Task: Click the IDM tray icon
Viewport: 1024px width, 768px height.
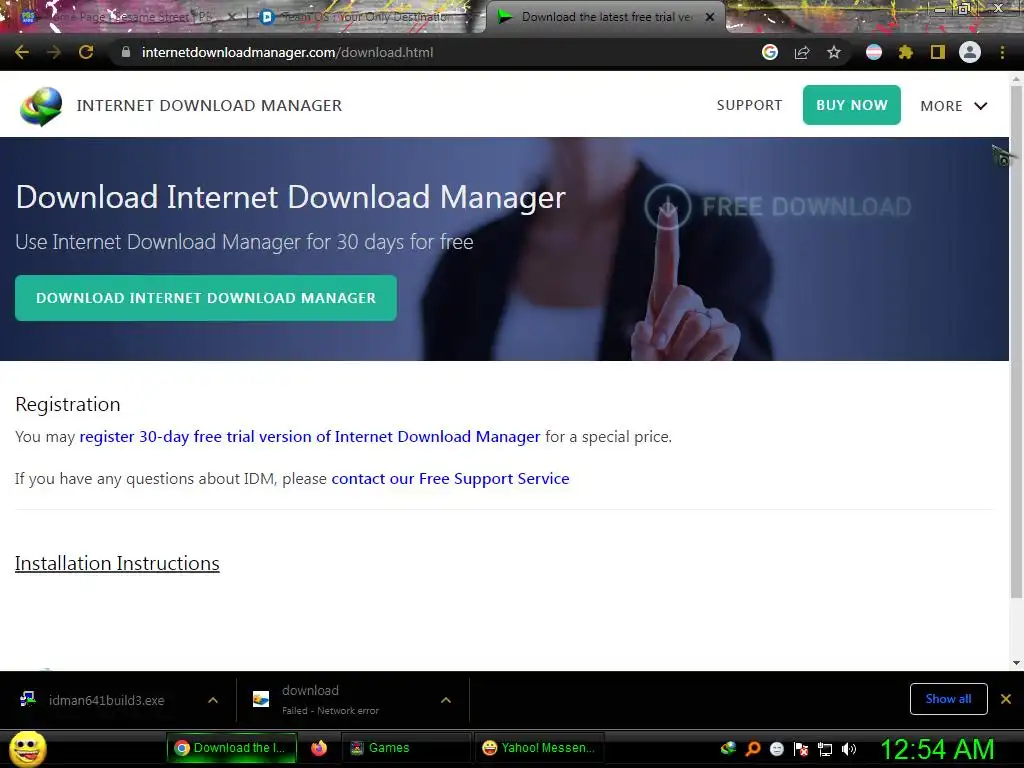Action: pyautogui.click(x=728, y=748)
